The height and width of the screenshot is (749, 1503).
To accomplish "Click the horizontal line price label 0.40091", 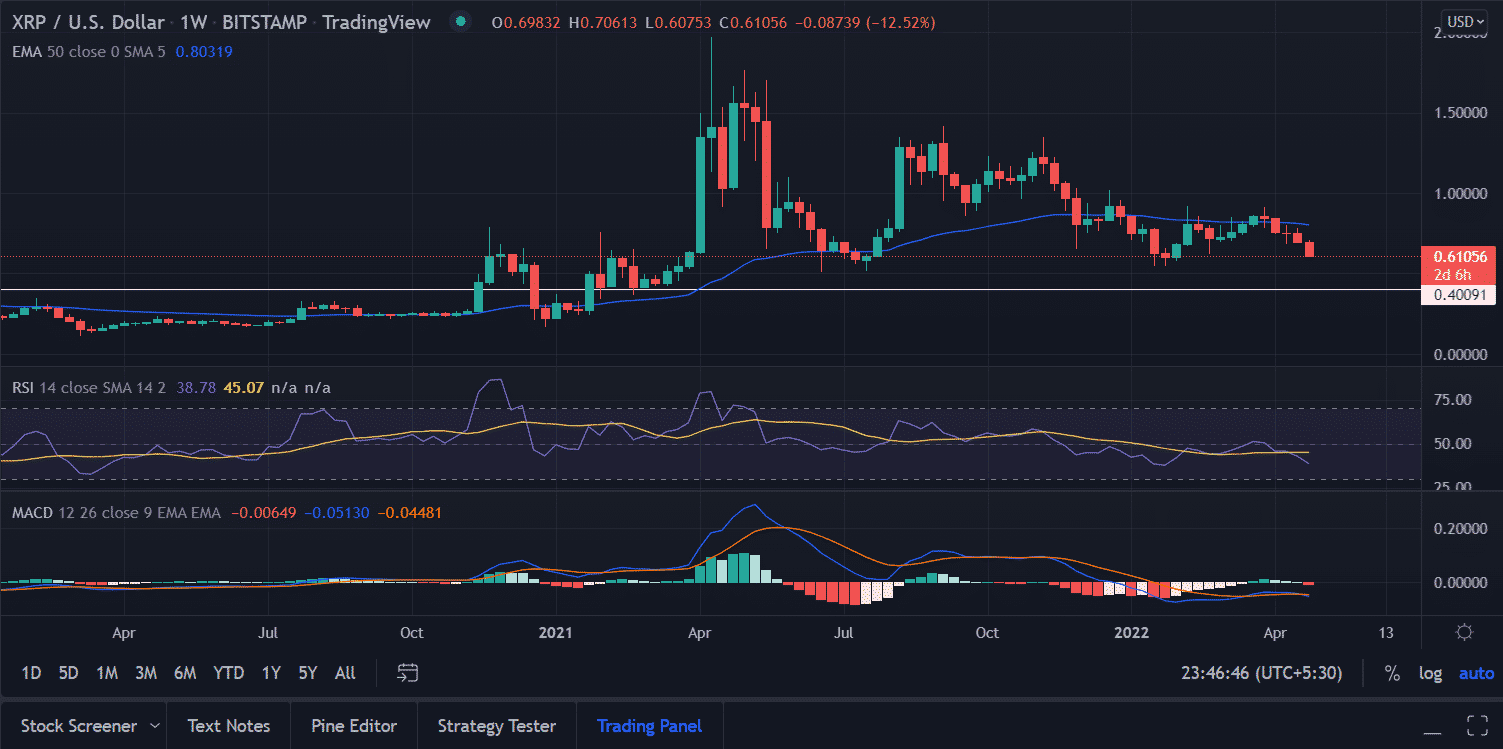I will 1461,295.
